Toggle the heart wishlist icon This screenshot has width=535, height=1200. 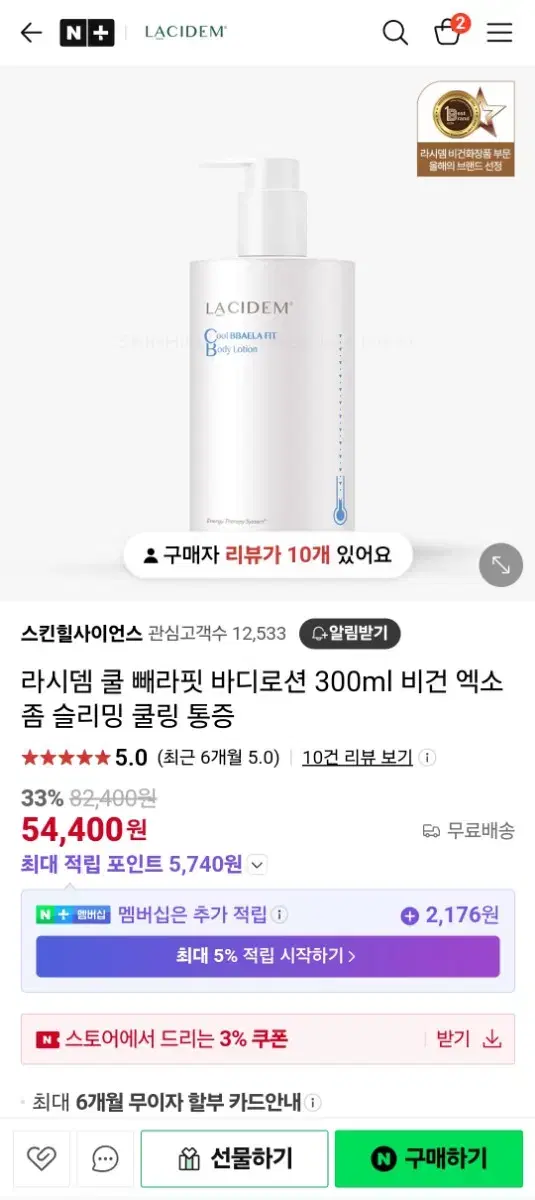pos(41,1158)
